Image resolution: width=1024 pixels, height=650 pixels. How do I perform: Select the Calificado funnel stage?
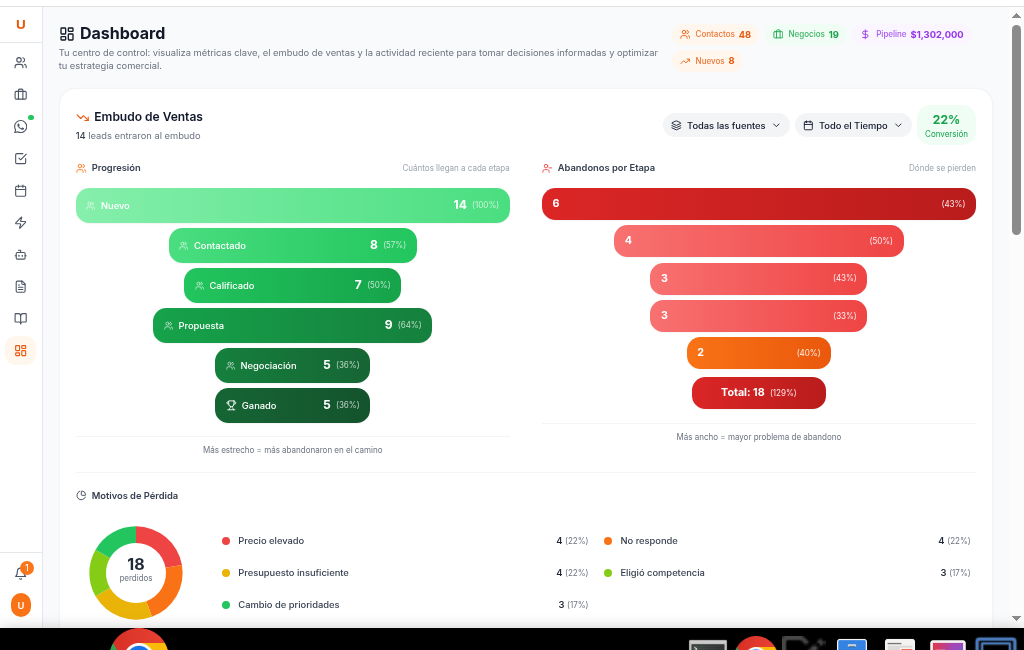click(293, 285)
